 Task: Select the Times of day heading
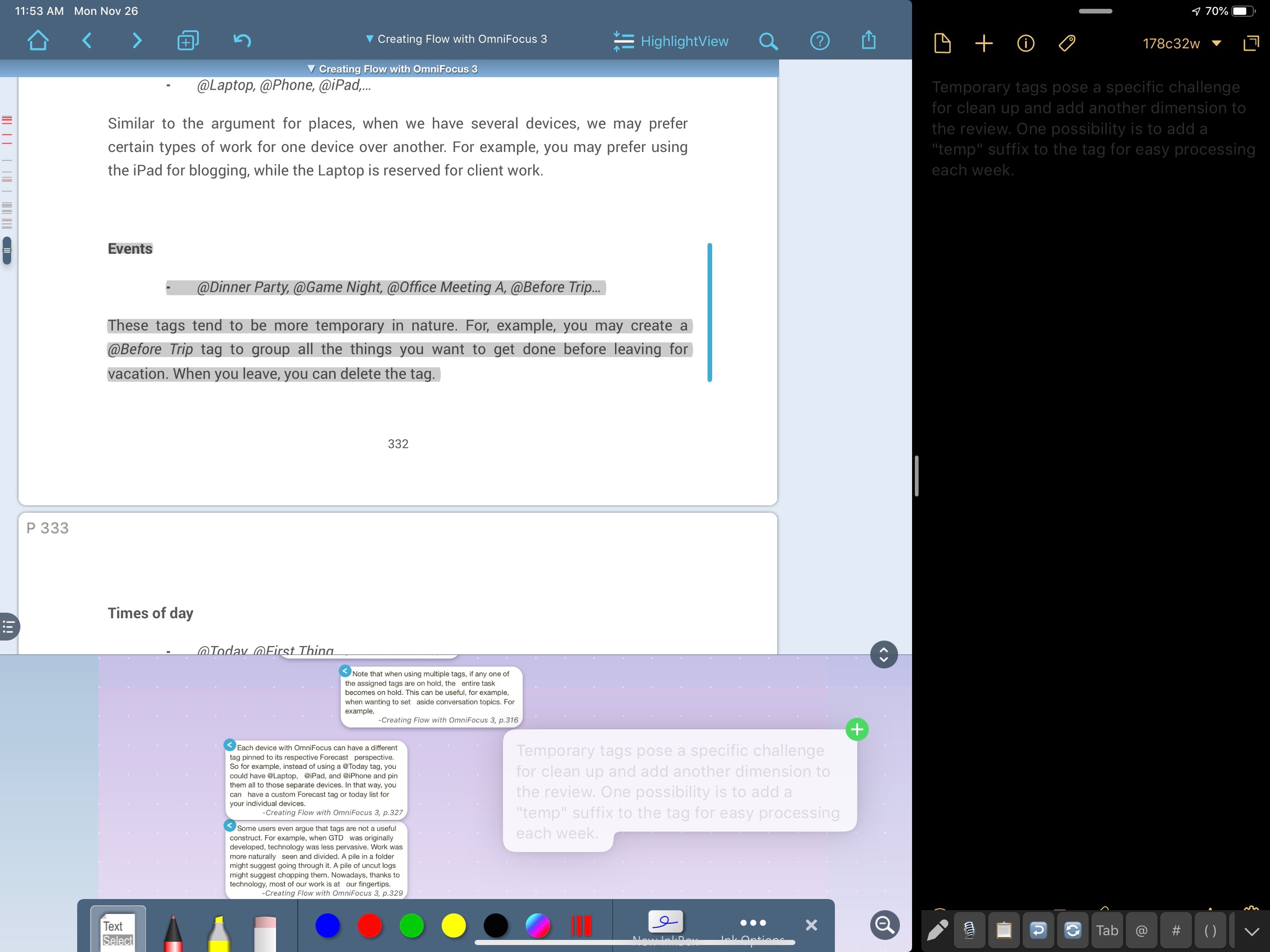point(151,613)
